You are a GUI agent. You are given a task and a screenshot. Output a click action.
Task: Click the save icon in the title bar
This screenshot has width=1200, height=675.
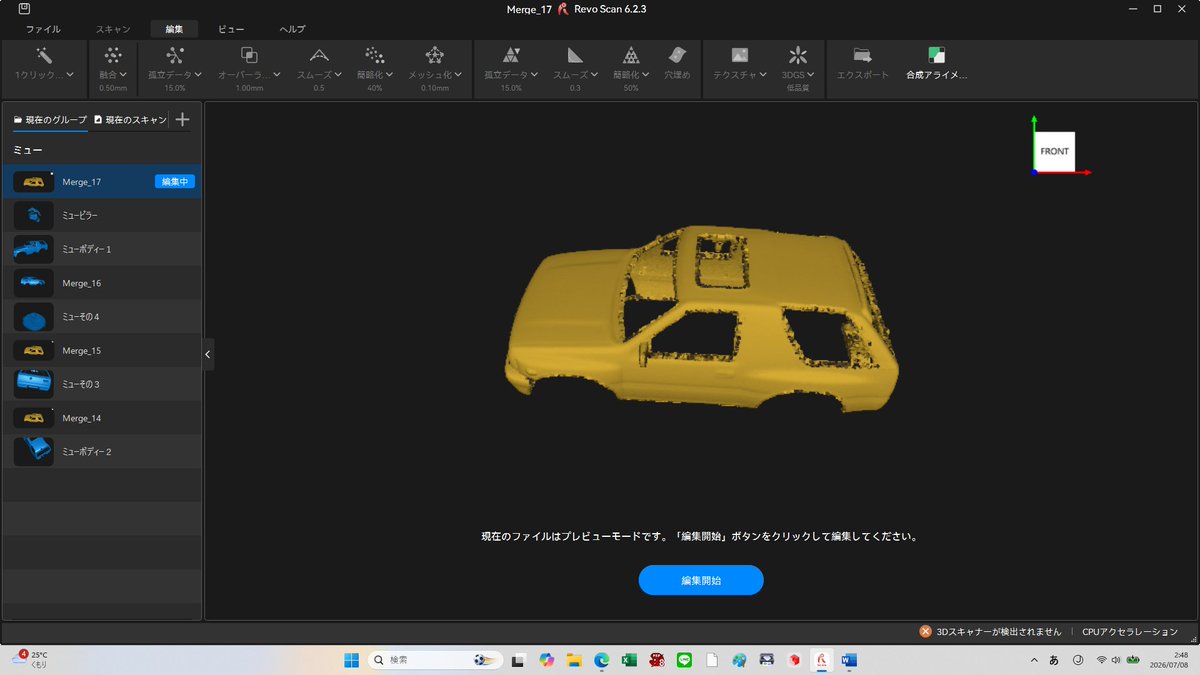[x=23, y=9]
